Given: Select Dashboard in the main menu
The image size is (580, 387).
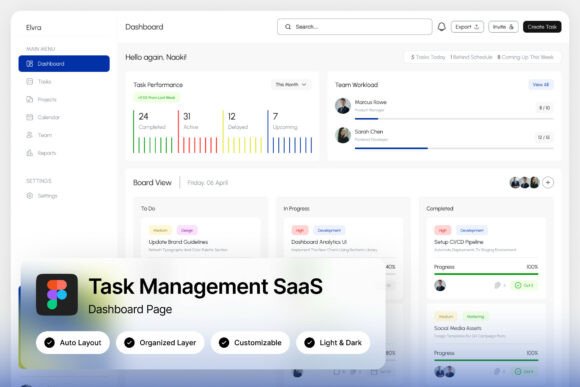Looking at the screenshot, I should coord(64,64).
